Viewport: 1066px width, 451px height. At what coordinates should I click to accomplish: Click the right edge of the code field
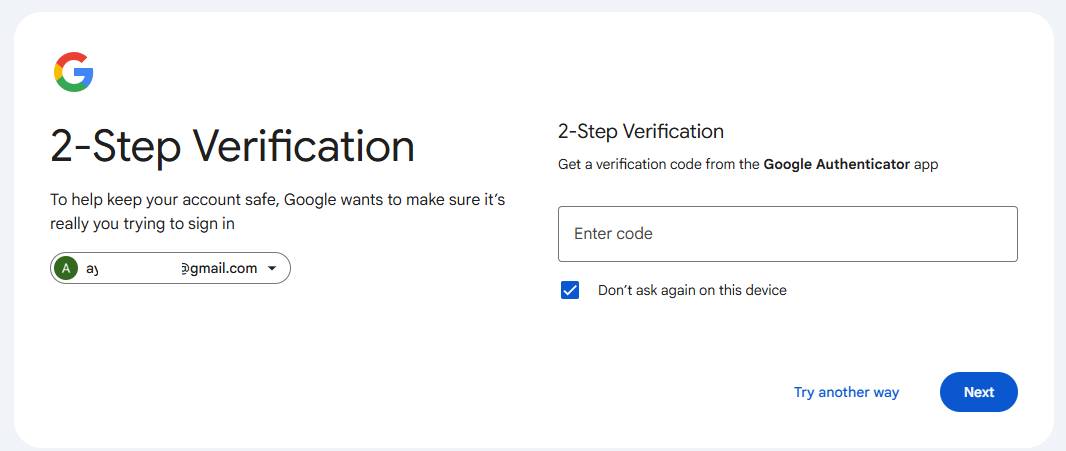pyautogui.click(x=1005, y=234)
